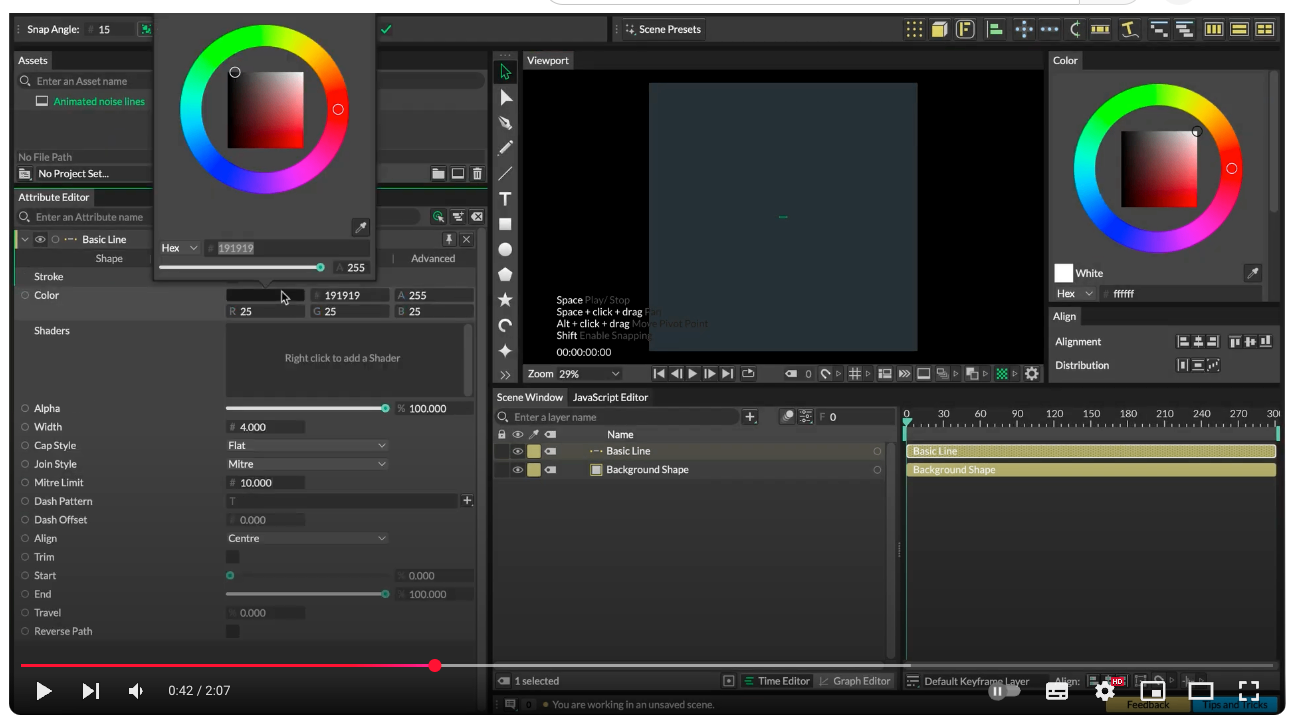The height and width of the screenshot is (724, 1305).
Task: Click the Alpha slider handle
Action: pyautogui.click(x=385, y=408)
